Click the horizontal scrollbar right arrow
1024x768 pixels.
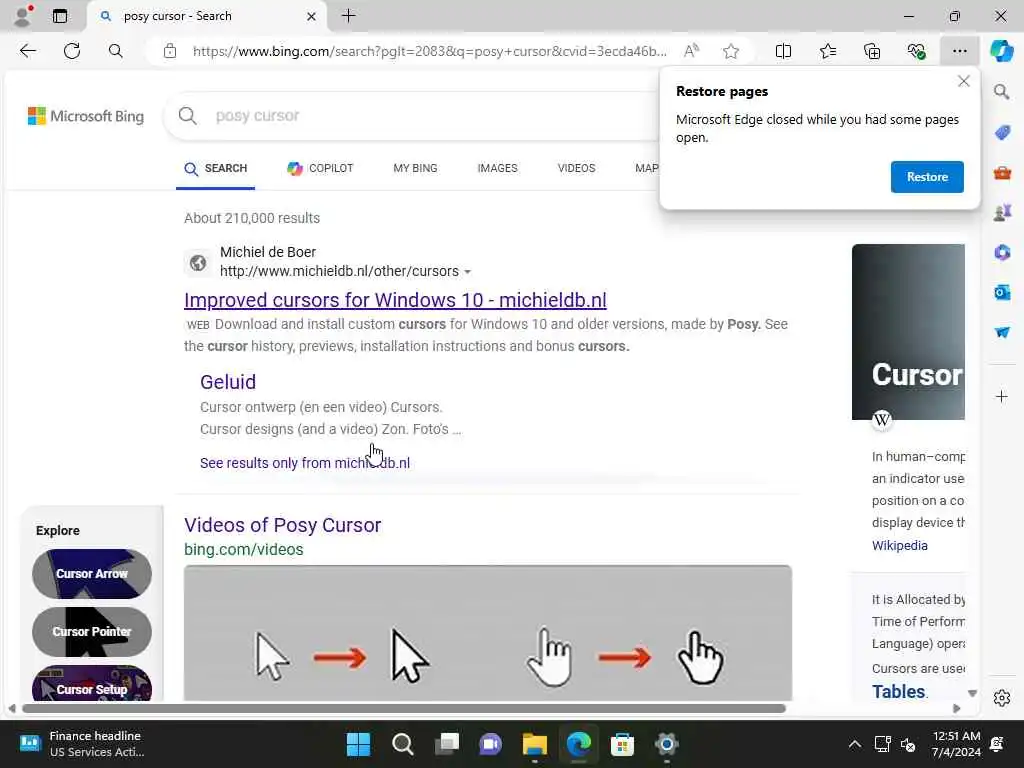(x=957, y=709)
